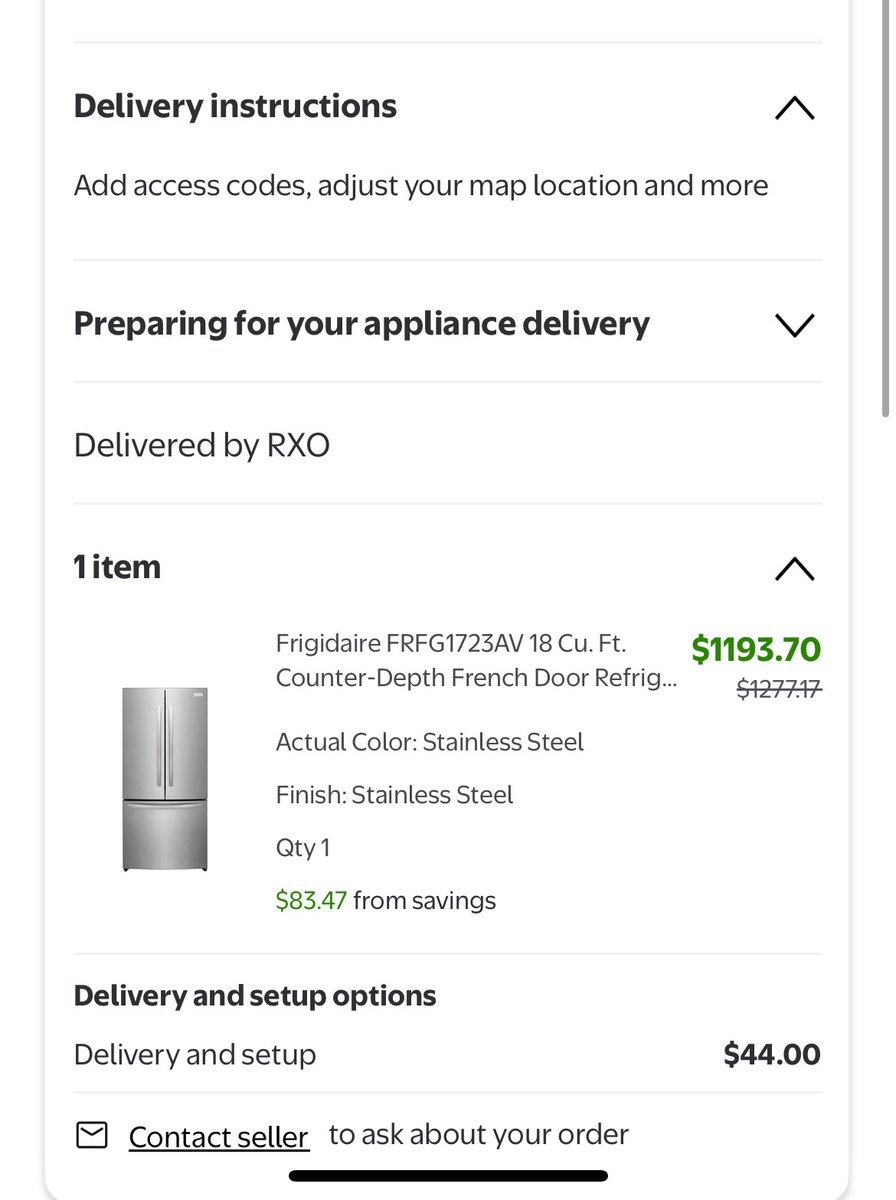Tap the 1 item heading
The width and height of the screenshot is (896, 1200).
point(117,567)
